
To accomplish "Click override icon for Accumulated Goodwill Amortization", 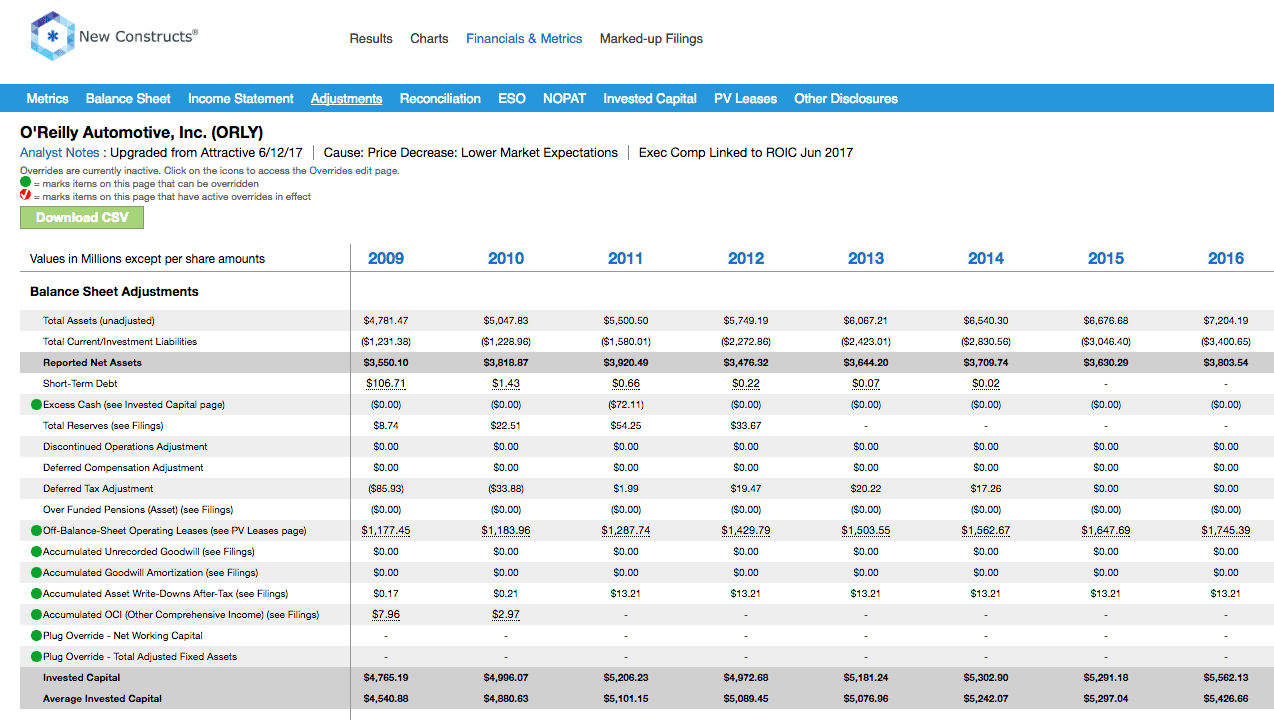I will pos(37,573).
